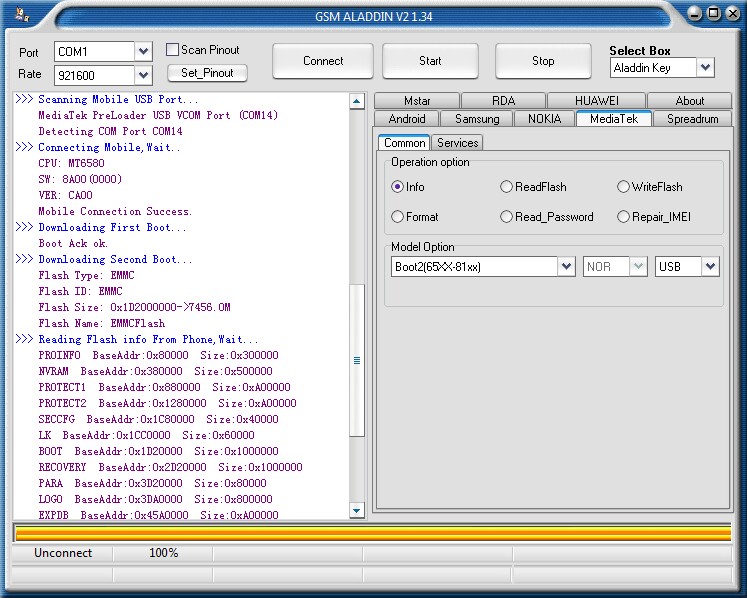
Task: Click the PROTECT1 BaseAddr log line
Action: pos(165,387)
